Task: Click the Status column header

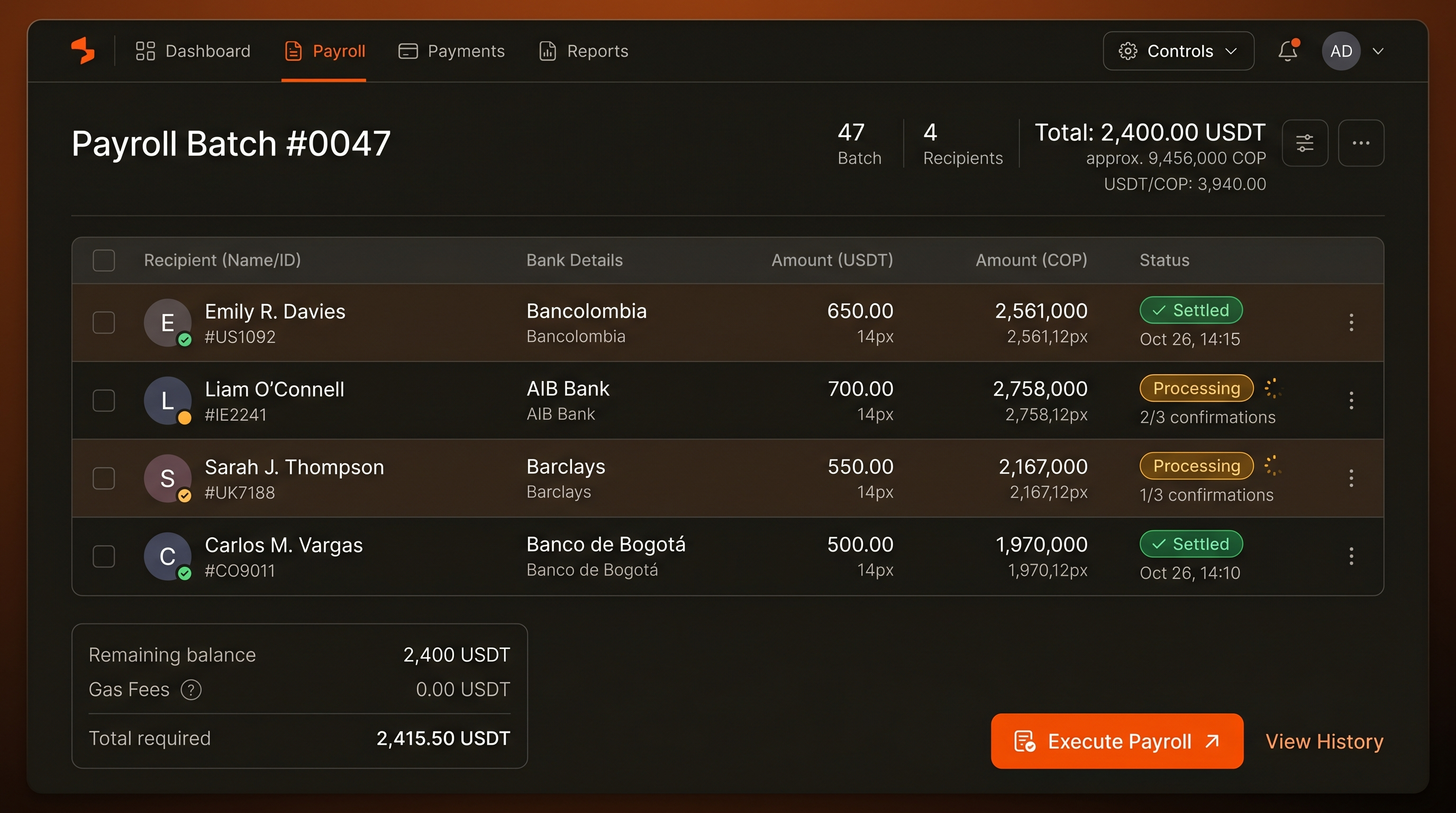Action: pos(1164,260)
